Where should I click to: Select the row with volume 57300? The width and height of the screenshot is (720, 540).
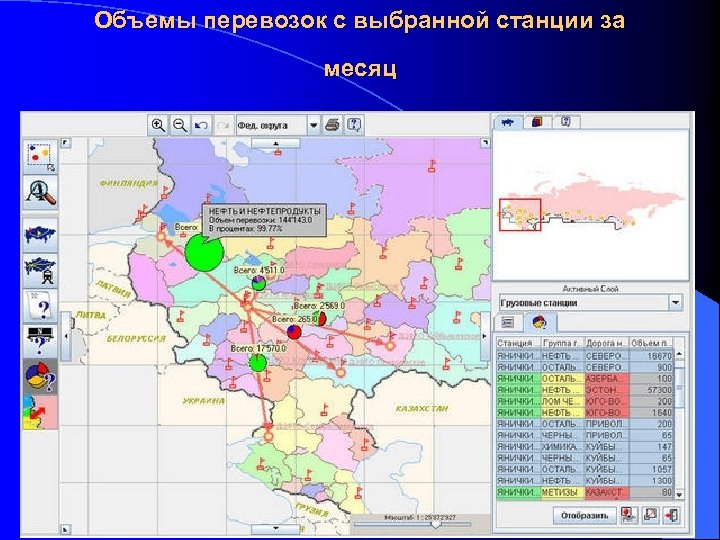(585, 390)
